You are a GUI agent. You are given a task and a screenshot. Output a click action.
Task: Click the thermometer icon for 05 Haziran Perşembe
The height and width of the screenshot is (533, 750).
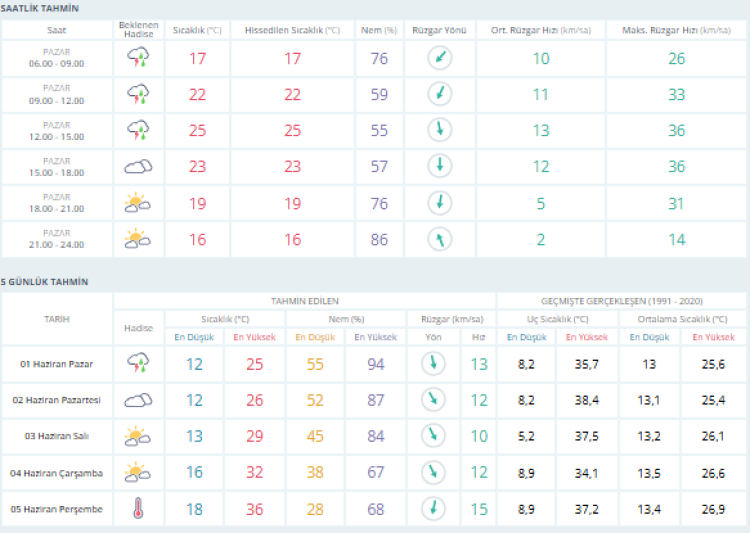(138, 509)
